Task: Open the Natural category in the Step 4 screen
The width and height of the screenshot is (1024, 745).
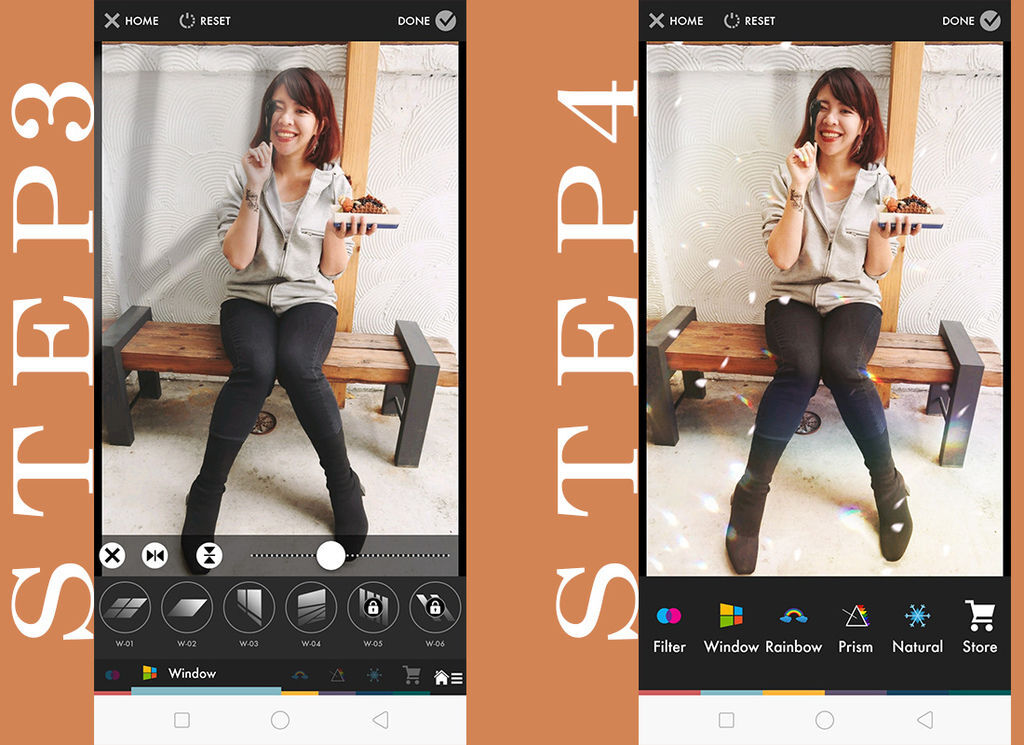Action: [918, 629]
